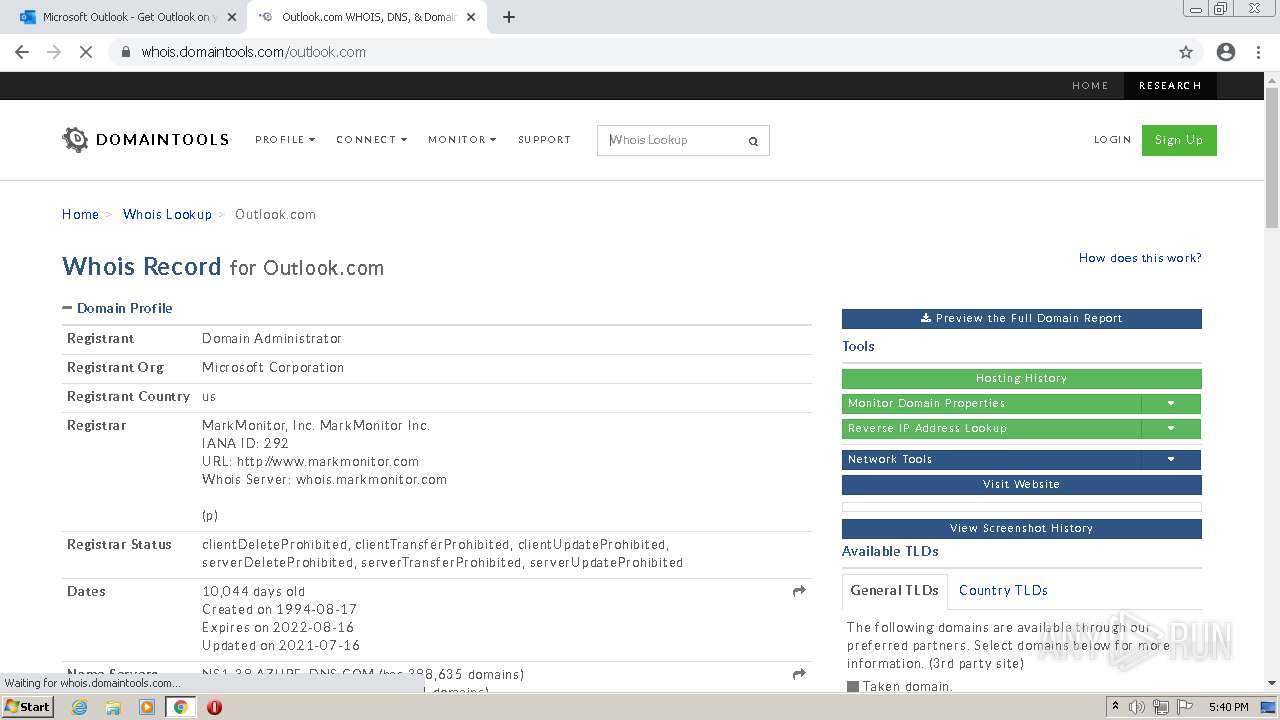
Task: Click View Screenshot History button
Action: [1021, 528]
